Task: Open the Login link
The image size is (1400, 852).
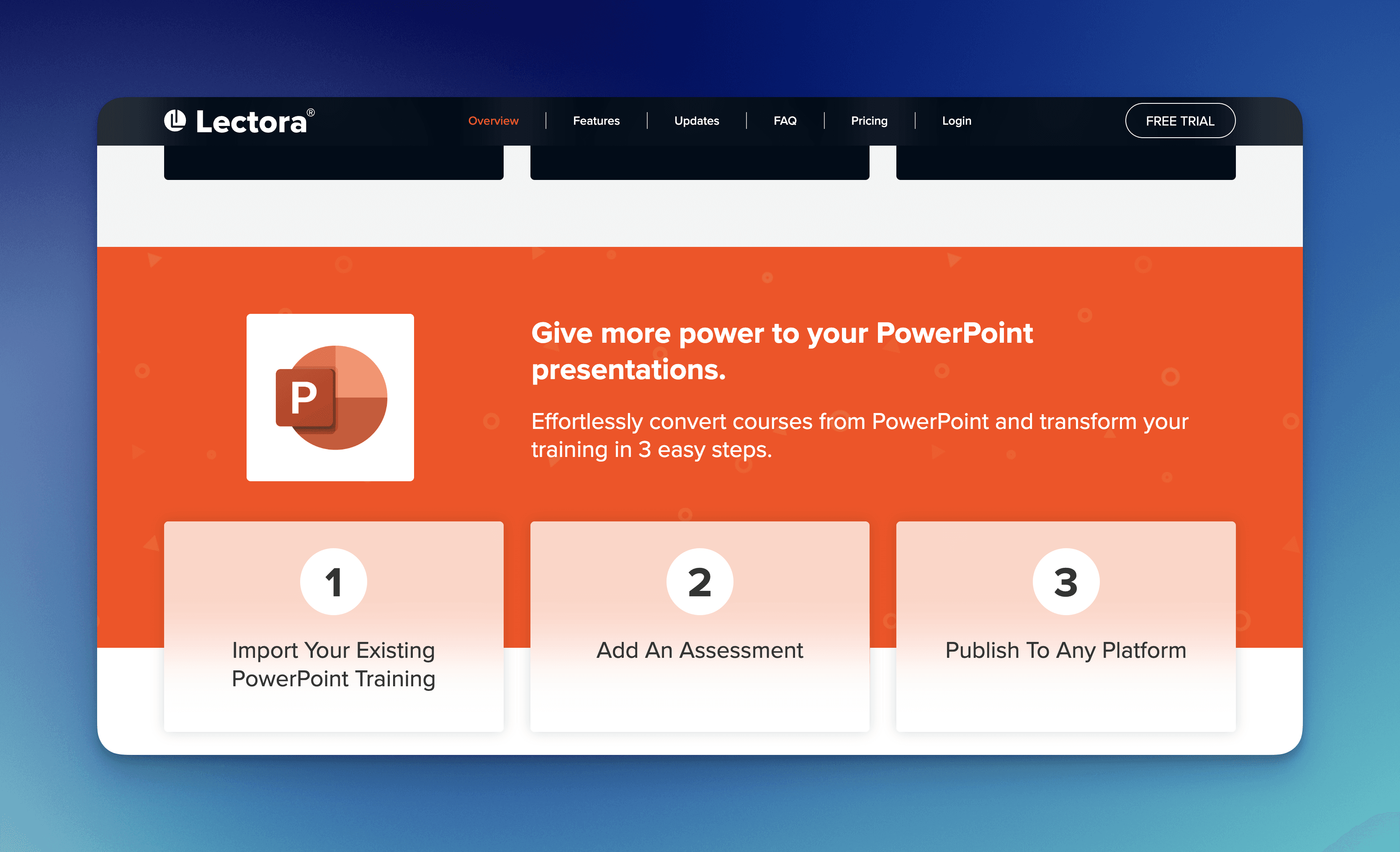Action: [956, 121]
